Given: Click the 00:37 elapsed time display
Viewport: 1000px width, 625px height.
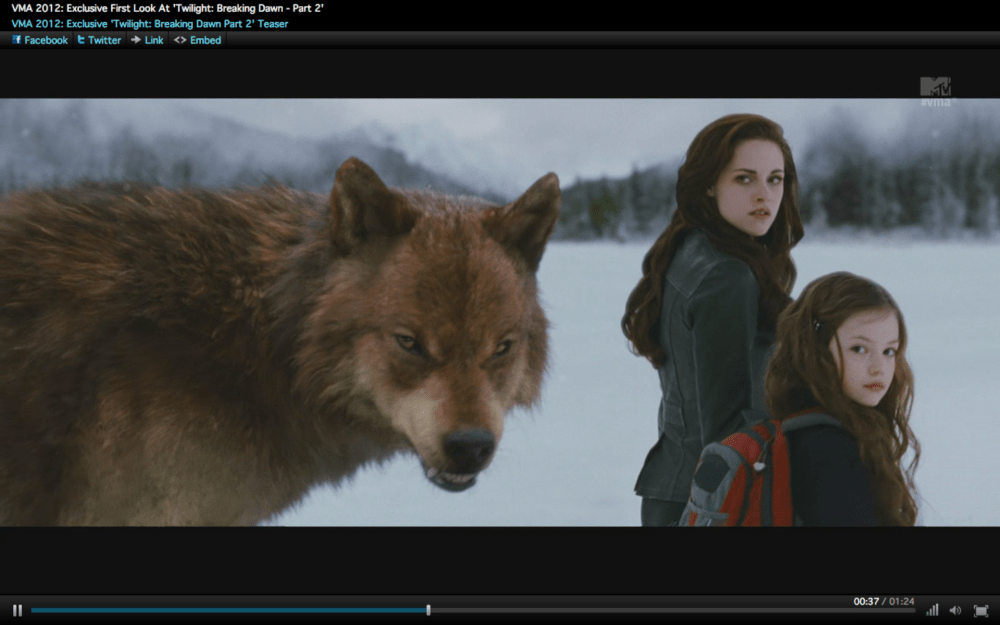Looking at the screenshot, I should pyautogui.click(x=865, y=601).
